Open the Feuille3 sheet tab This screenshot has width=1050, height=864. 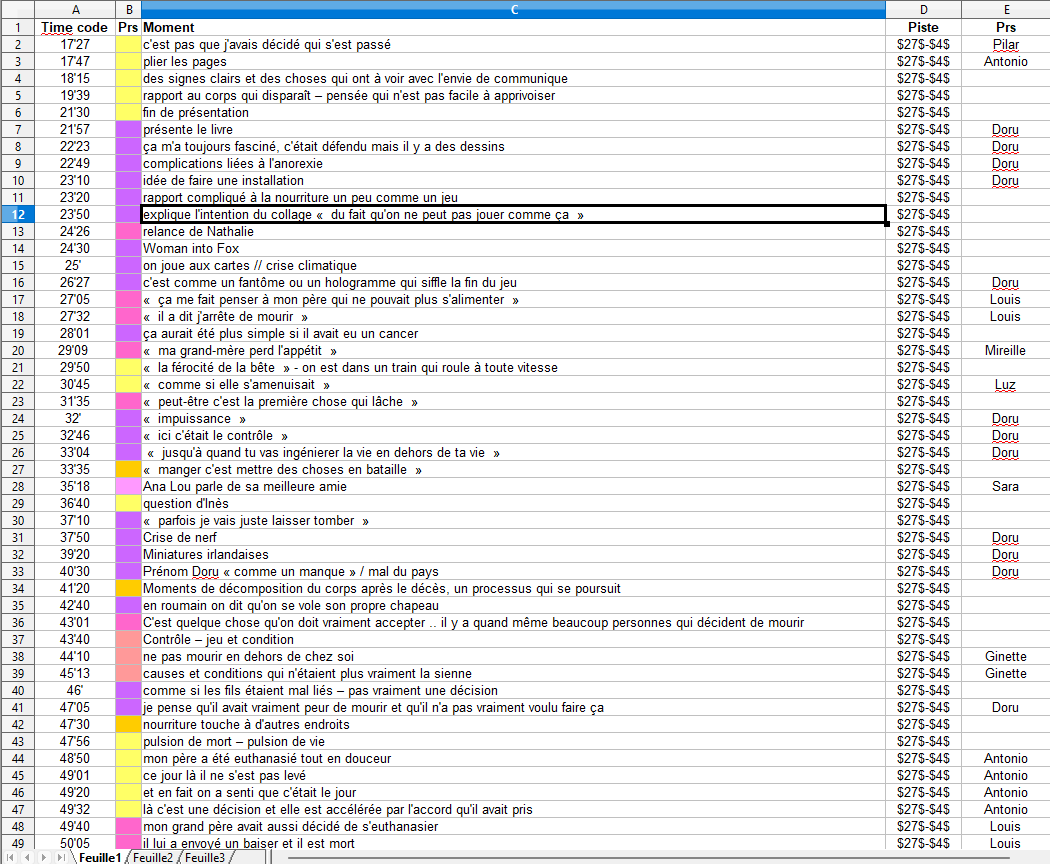click(x=205, y=857)
